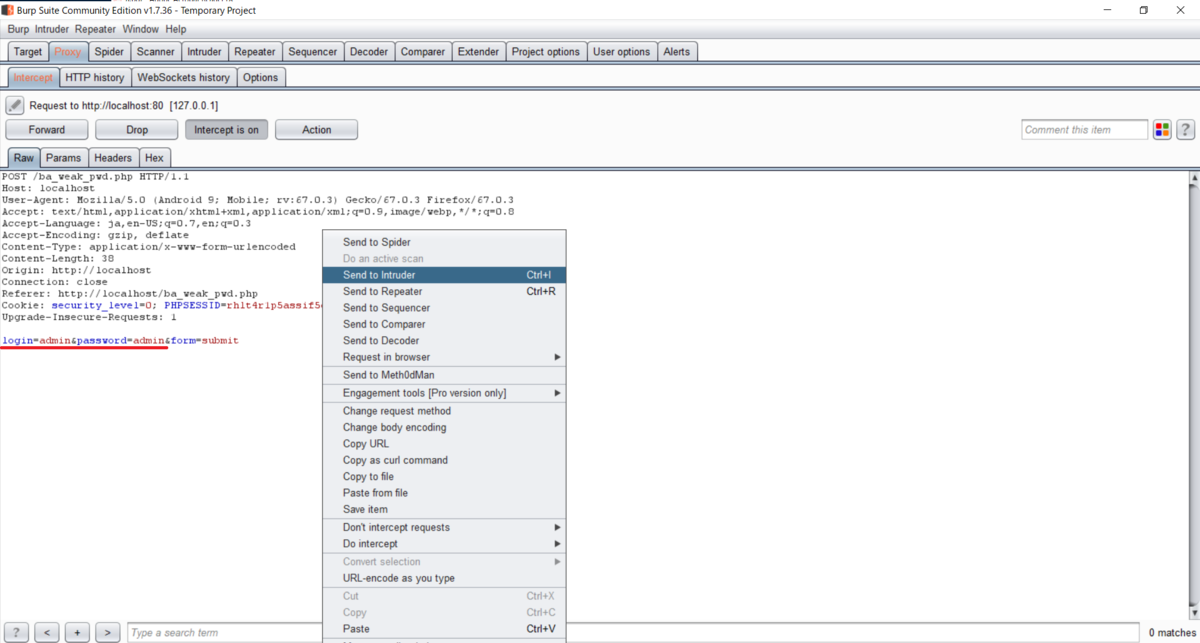This screenshot has width=1200, height=643.
Task: Open the Window menu
Action: [x=140, y=30]
